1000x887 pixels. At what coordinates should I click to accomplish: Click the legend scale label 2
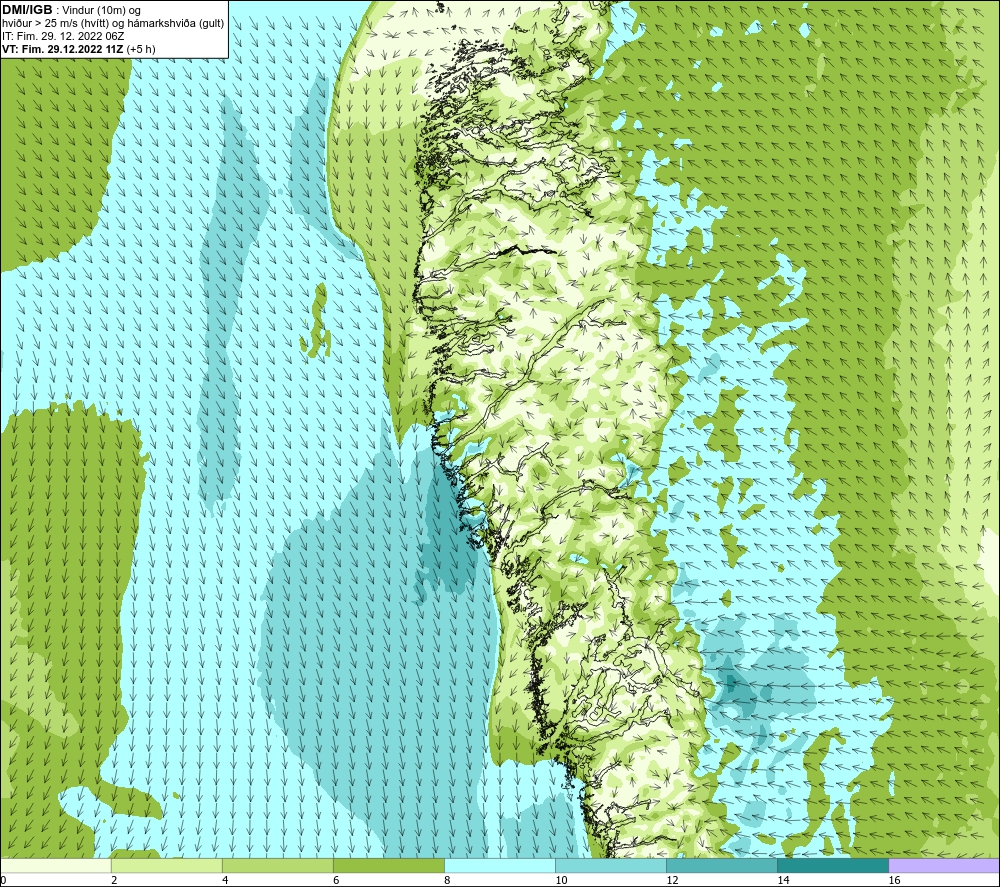coord(114,880)
